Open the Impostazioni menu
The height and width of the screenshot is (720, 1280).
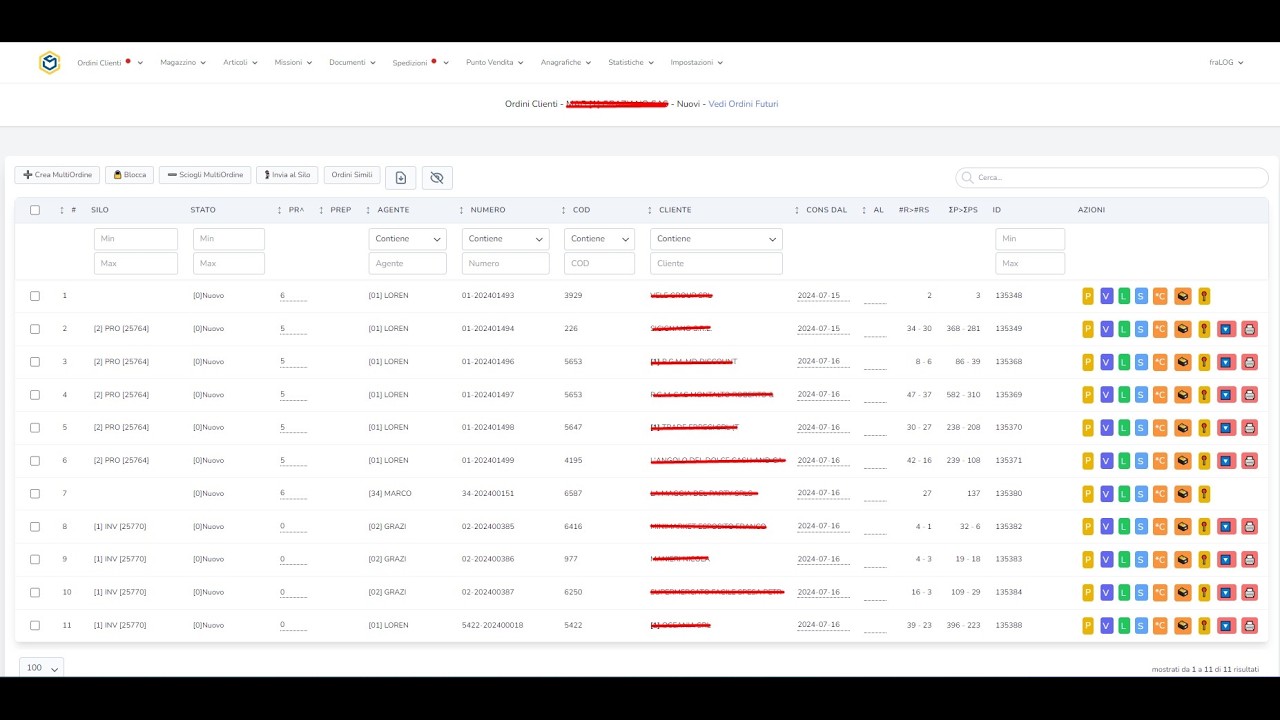[697, 62]
